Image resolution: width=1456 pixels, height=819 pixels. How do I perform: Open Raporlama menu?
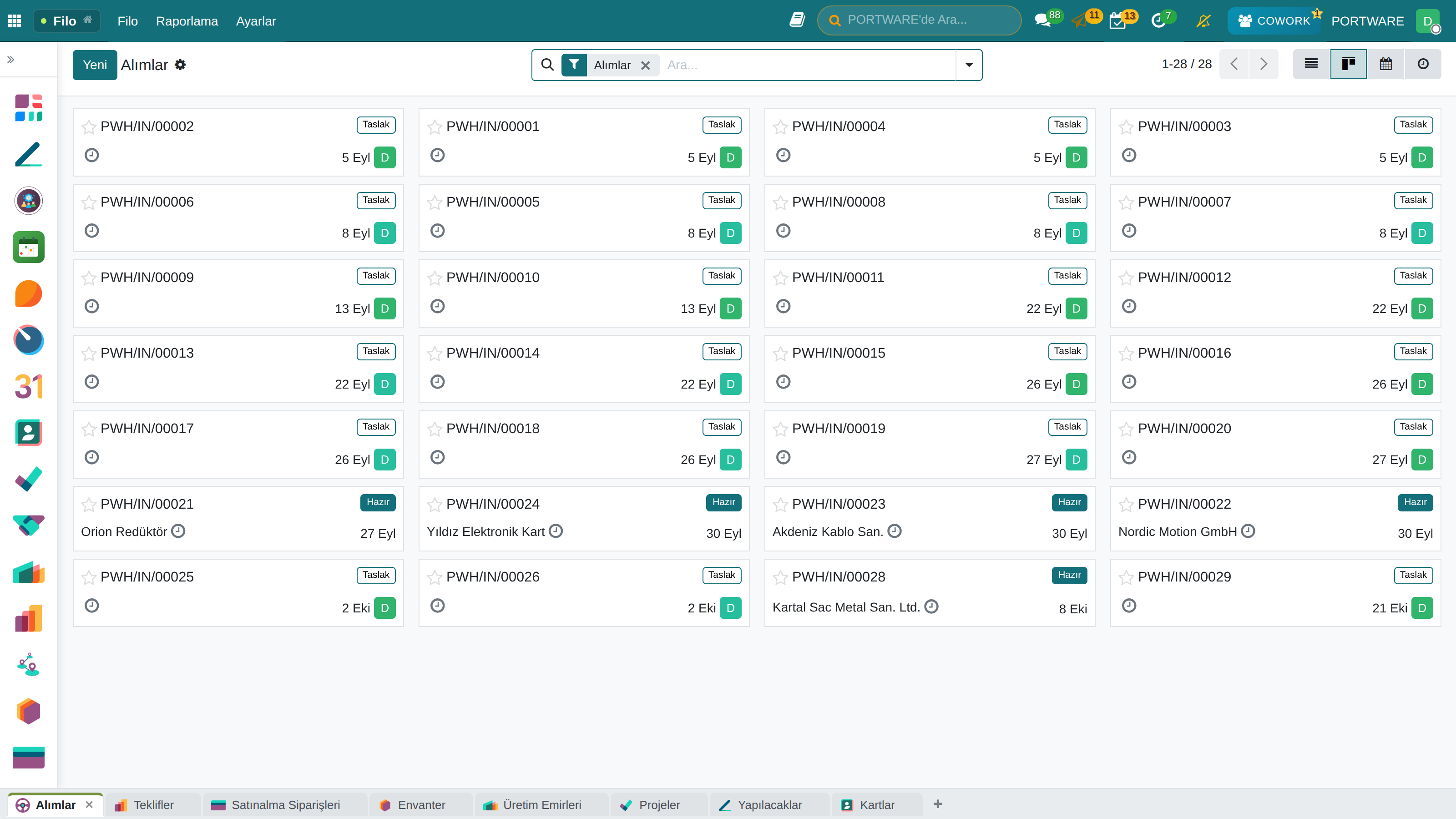click(x=187, y=21)
